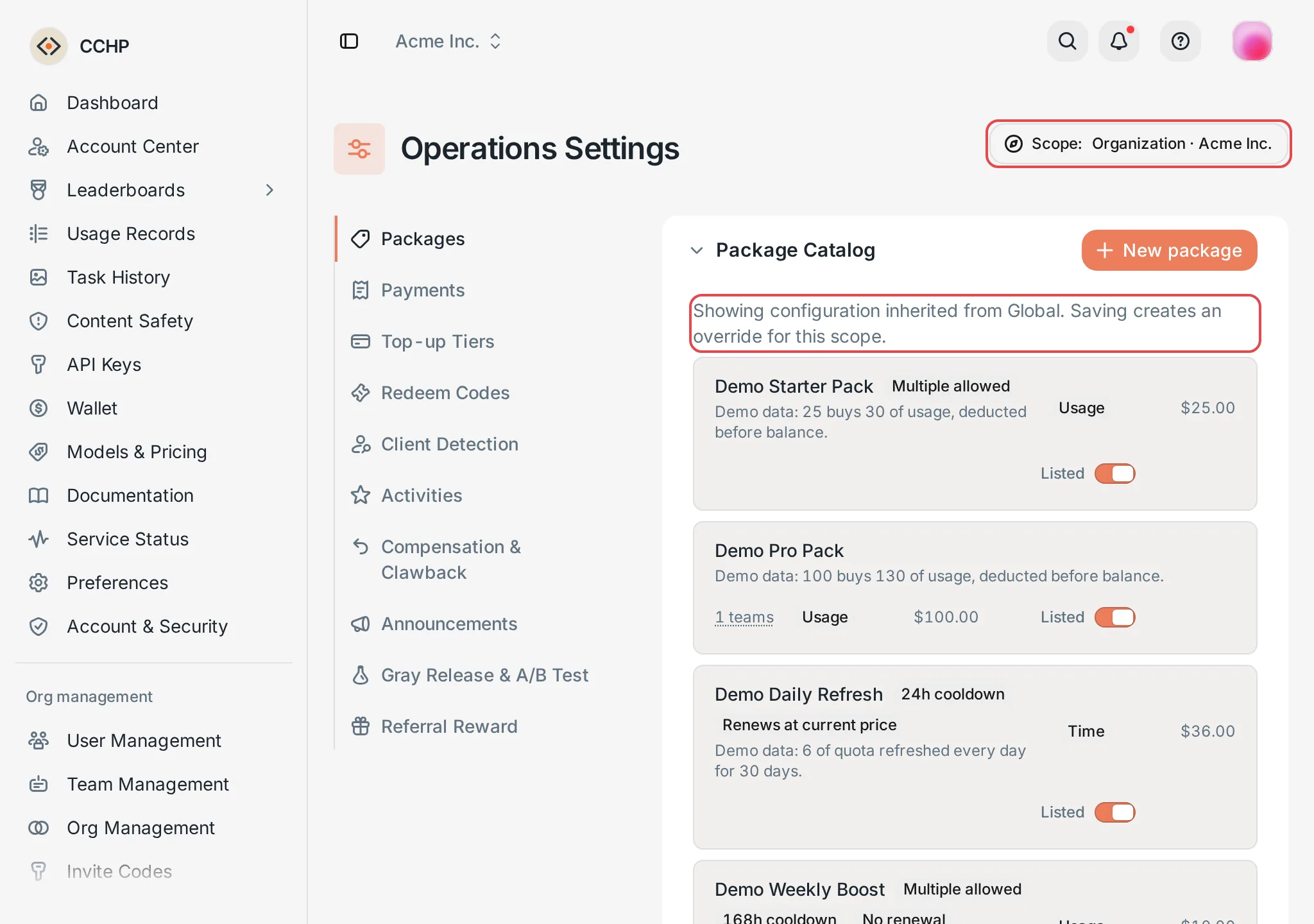Open Invite Codes
The height and width of the screenshot is (924, 1314).
pyautogui.click(x=154, y=871)
